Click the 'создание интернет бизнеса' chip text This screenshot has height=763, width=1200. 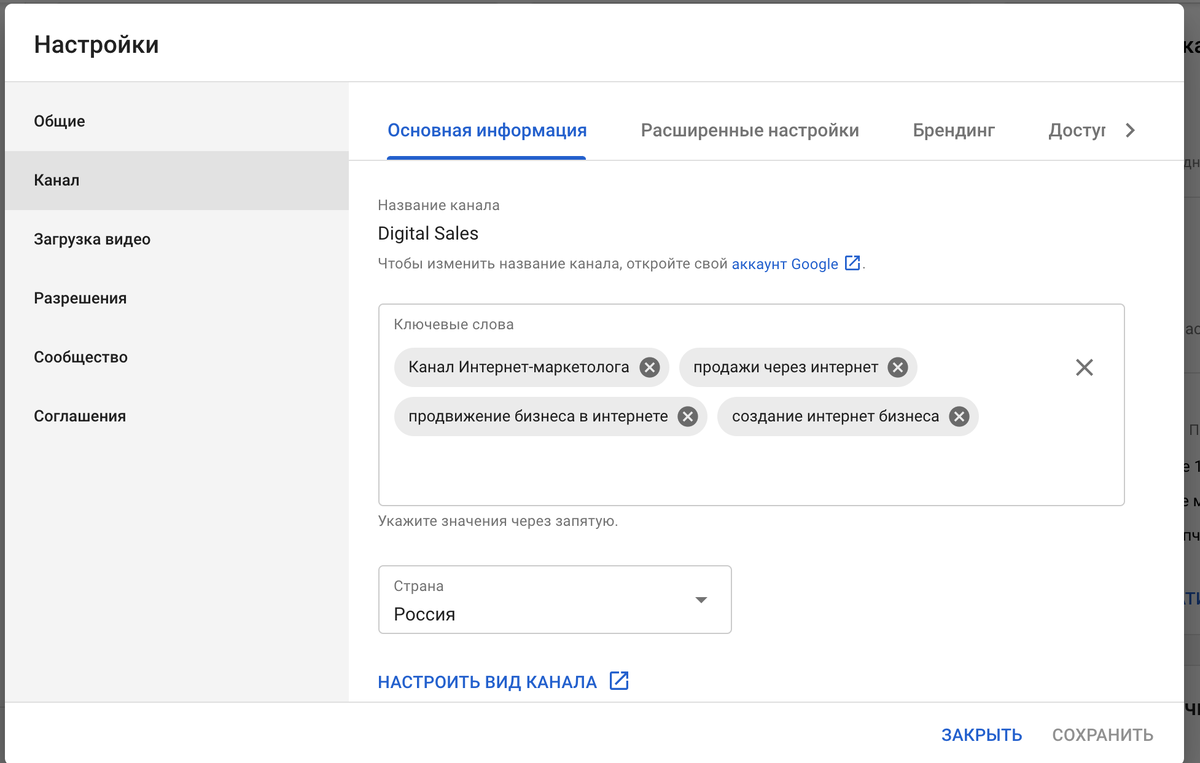pyautogui.click(x=835, y=416)
